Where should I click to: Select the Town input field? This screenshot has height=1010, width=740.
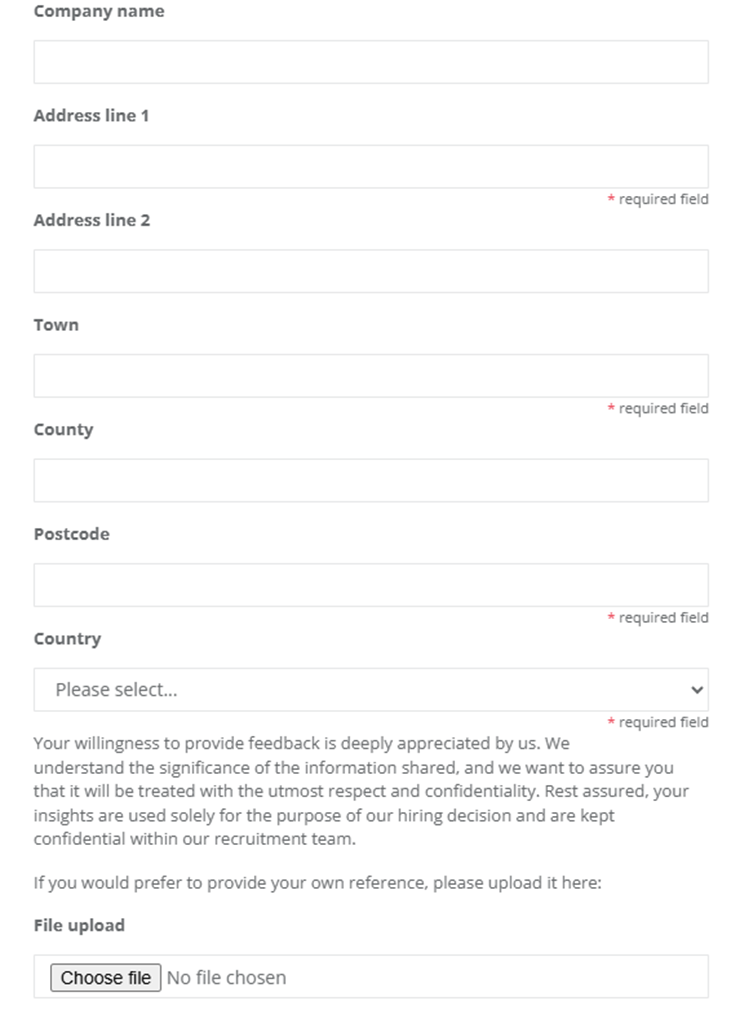tap(370, 375)
